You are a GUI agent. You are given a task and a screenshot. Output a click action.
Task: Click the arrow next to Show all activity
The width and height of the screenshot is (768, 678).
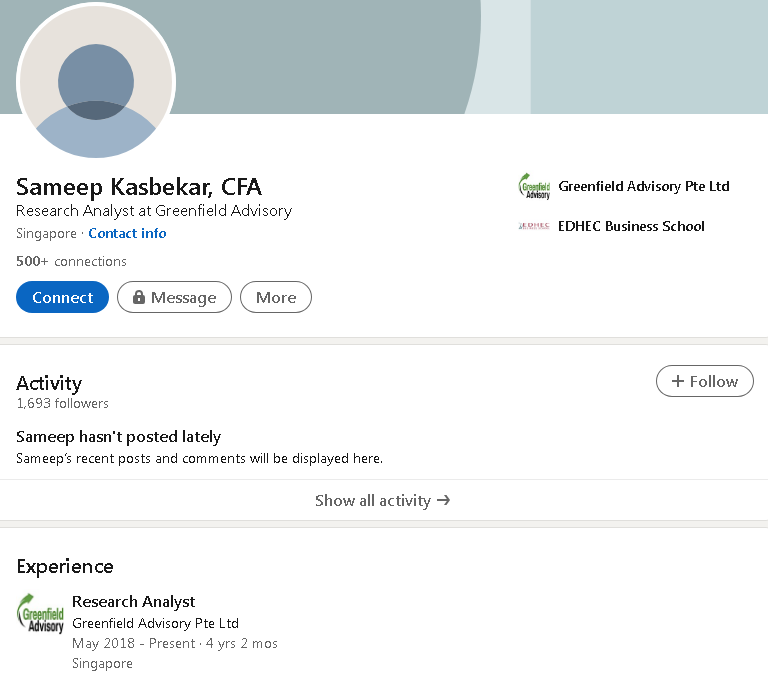444,500
